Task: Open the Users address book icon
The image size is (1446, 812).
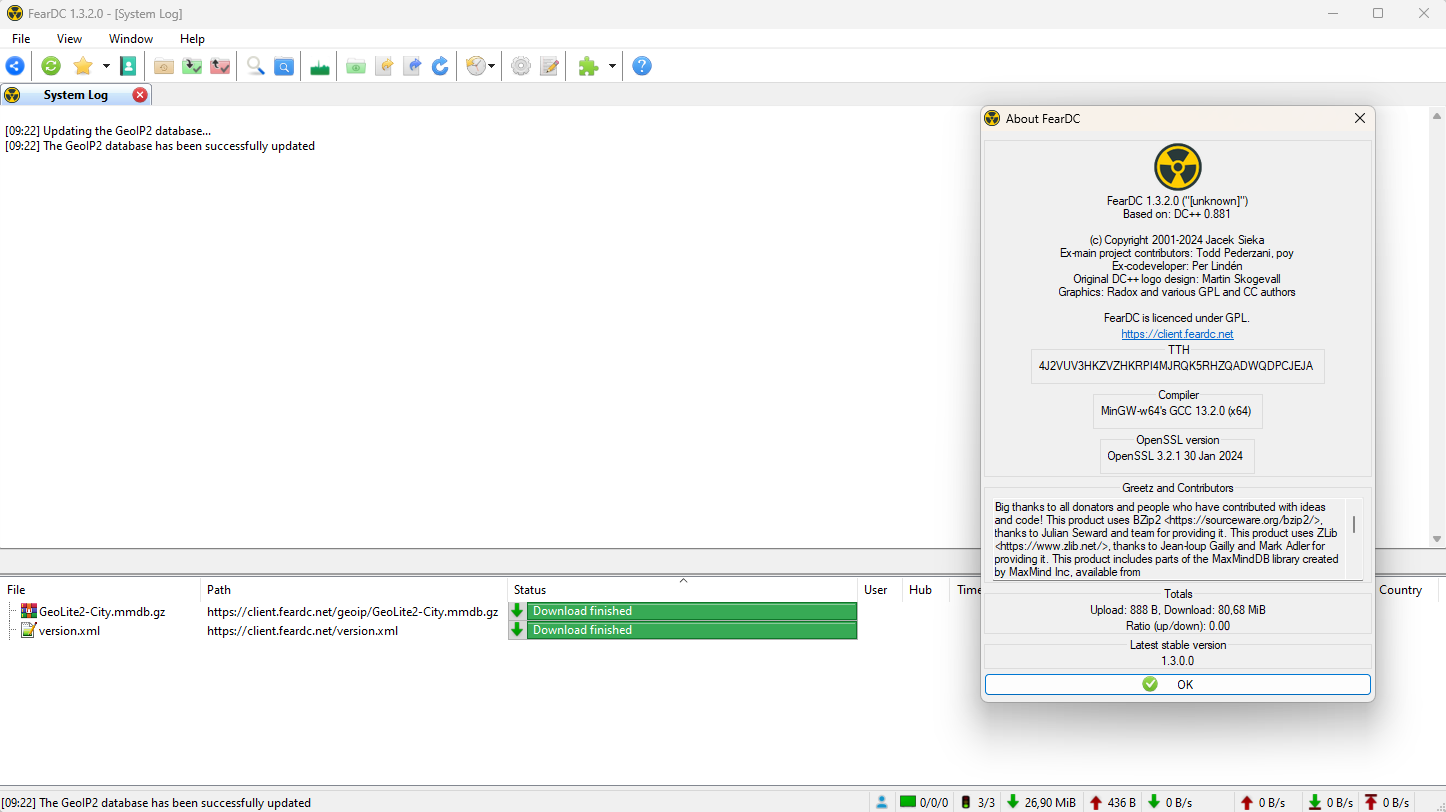Action: tap(128, 66)
